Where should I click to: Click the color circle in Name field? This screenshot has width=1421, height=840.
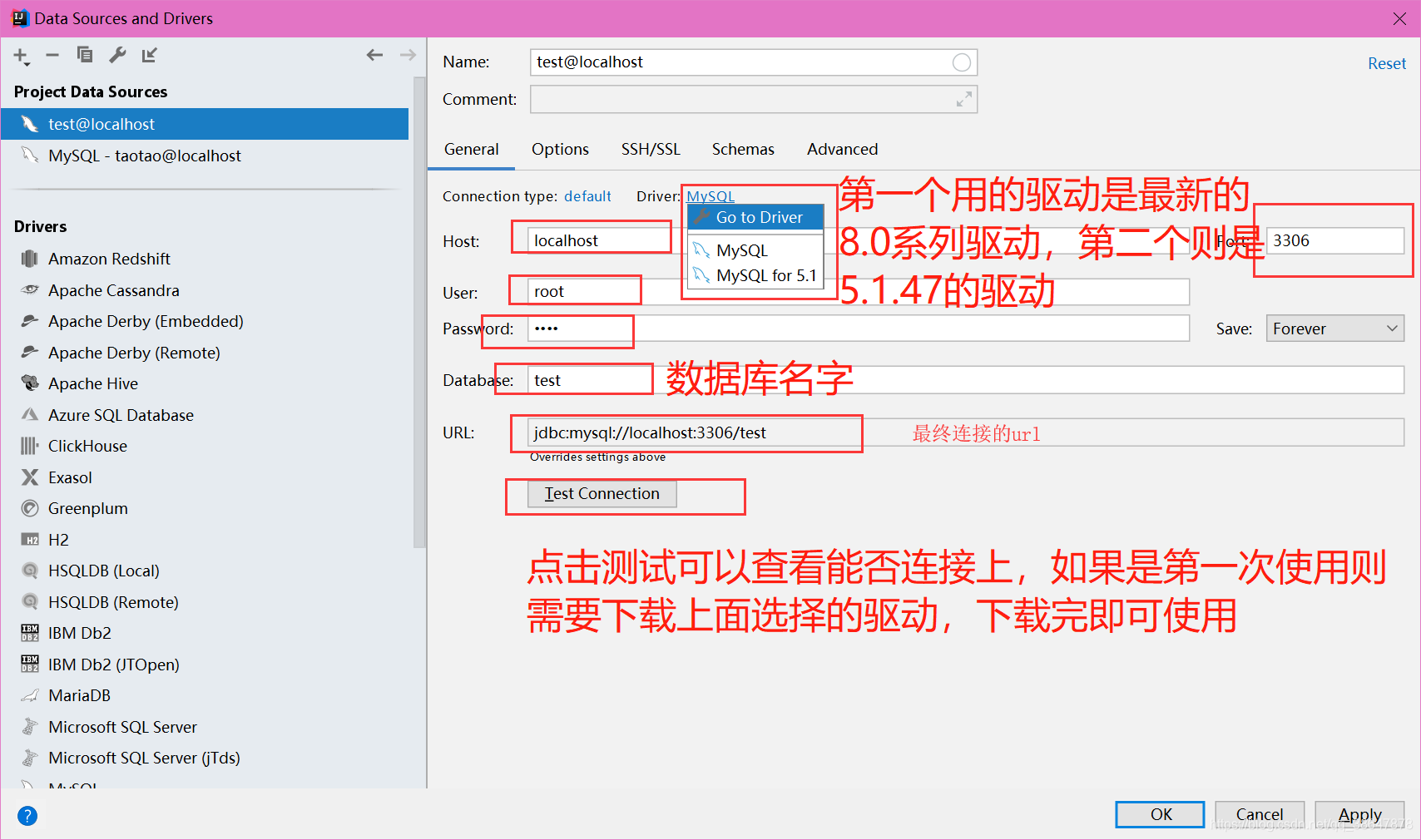click(961, 62)
